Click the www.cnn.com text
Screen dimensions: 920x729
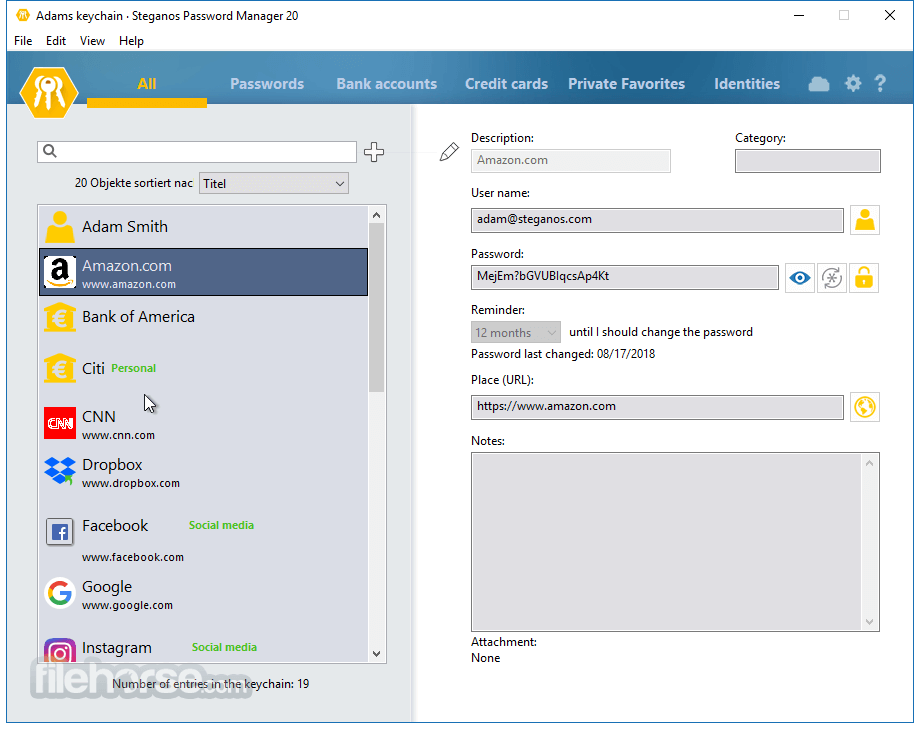click(x=119, y=436)
